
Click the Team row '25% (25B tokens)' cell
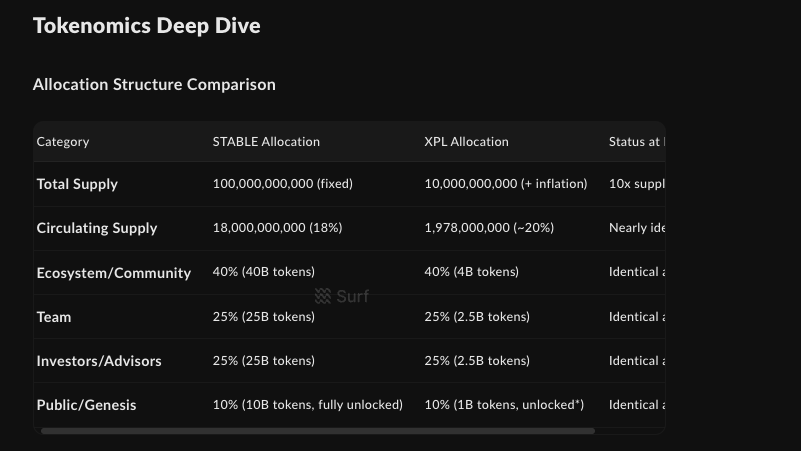pos(264,317)
